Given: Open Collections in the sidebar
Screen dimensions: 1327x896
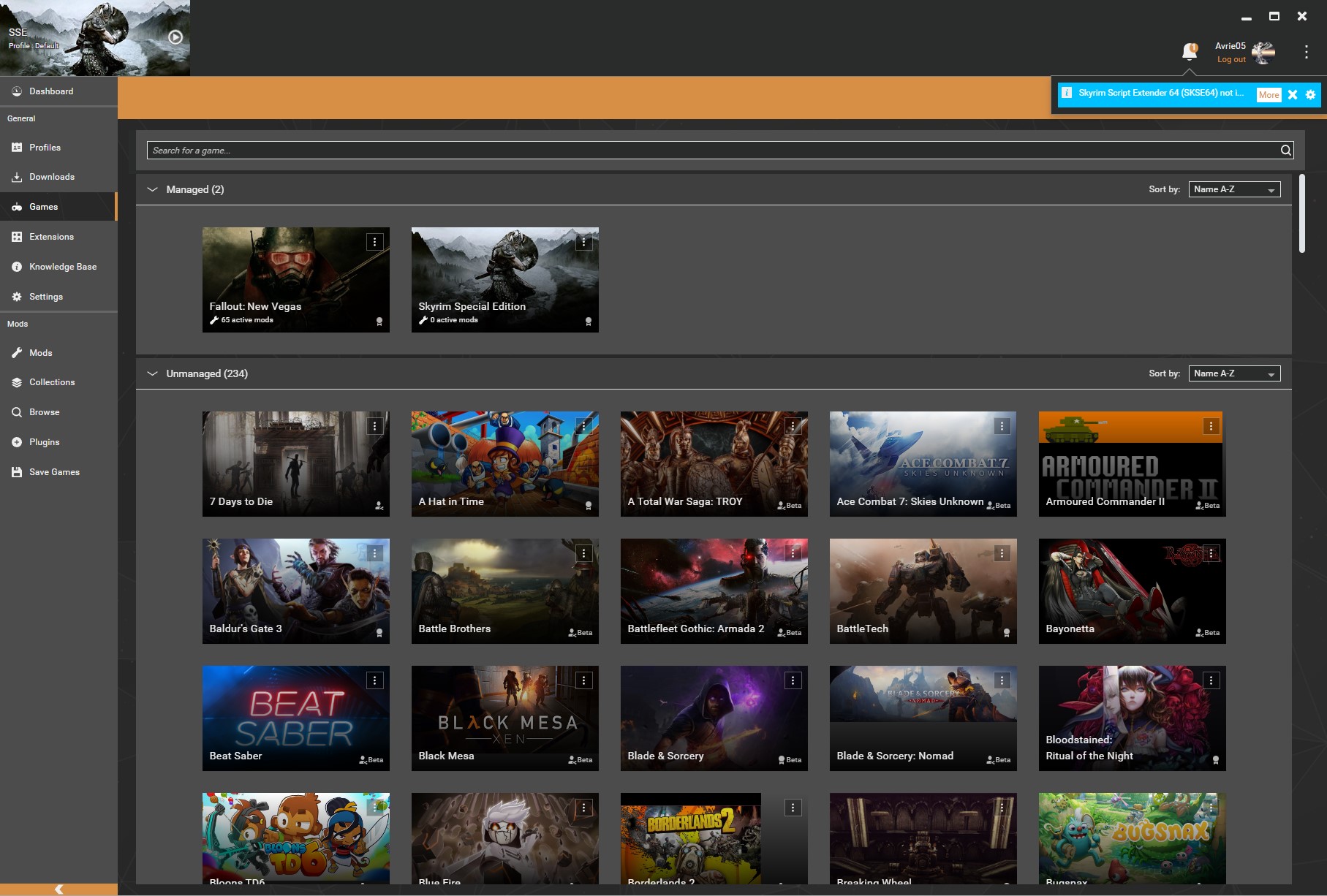Looking at the screenshot, I should coord(58,382).
